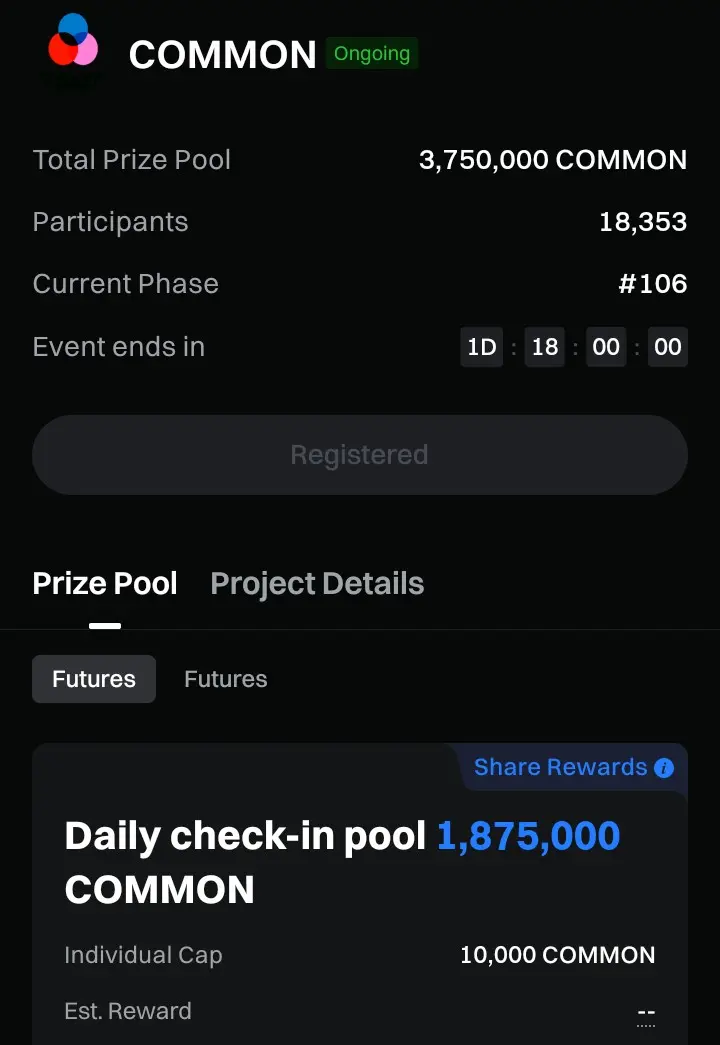Tap the Individual Cap 10,000 COMMON value

pyautogui.click(x=558, y=955)
